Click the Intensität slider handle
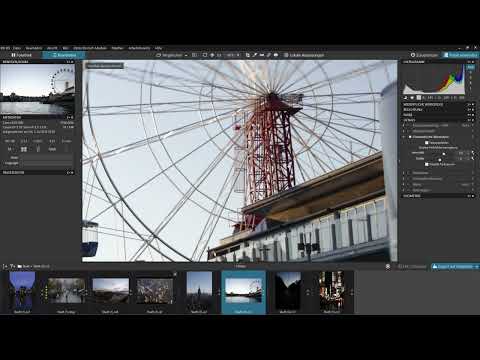480x360 pixels. tap(444, 154)
